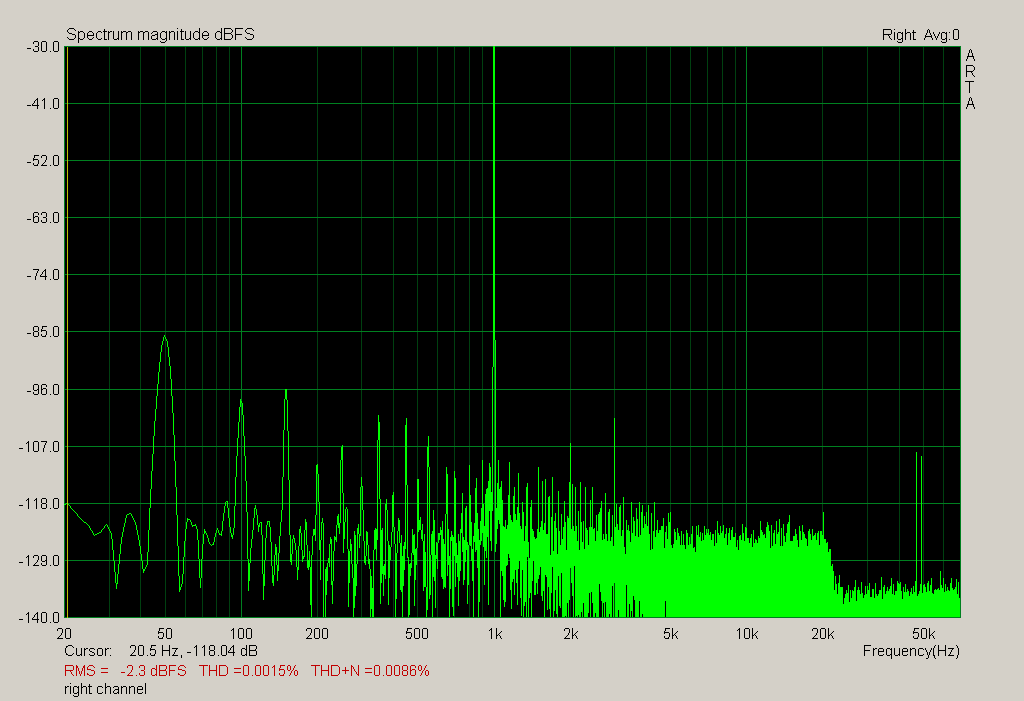The image size is (1024, 701).
Task: Click the -30.0 y-axis label
Action: point(43,47)
